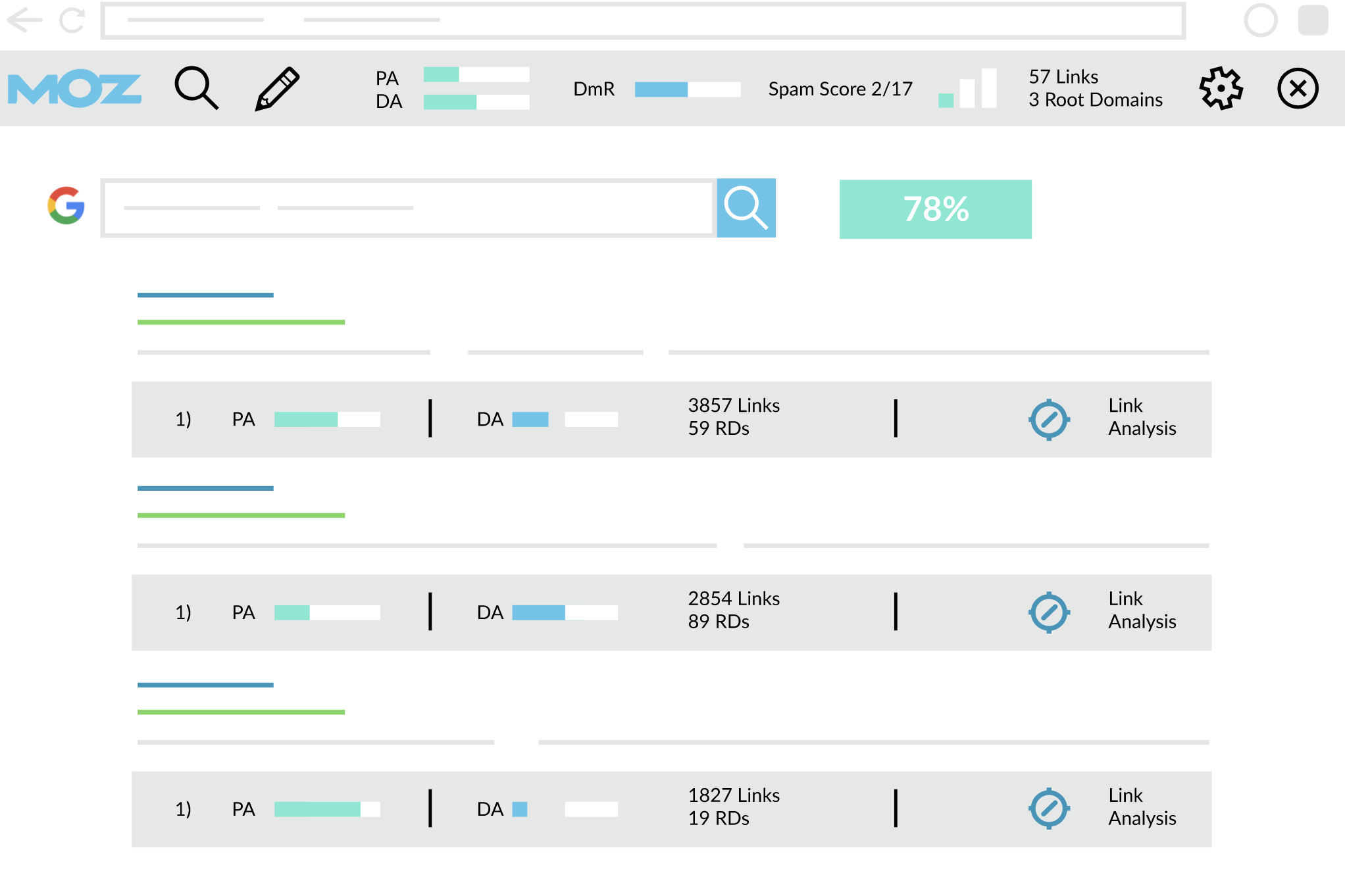Click the 57 Links count in toolbar
Image resolution: width=1345 pixels, height=896 pixels.
1063,77
